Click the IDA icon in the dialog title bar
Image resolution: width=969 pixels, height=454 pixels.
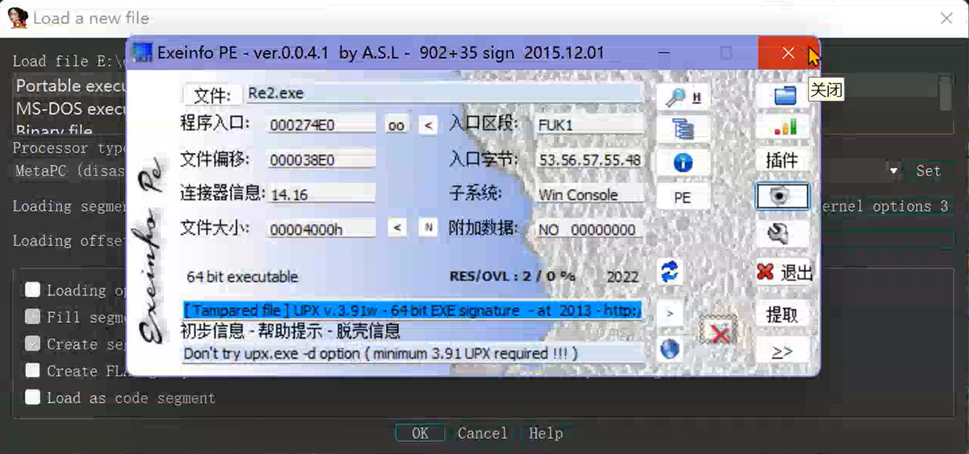click(x=19, y=19)
